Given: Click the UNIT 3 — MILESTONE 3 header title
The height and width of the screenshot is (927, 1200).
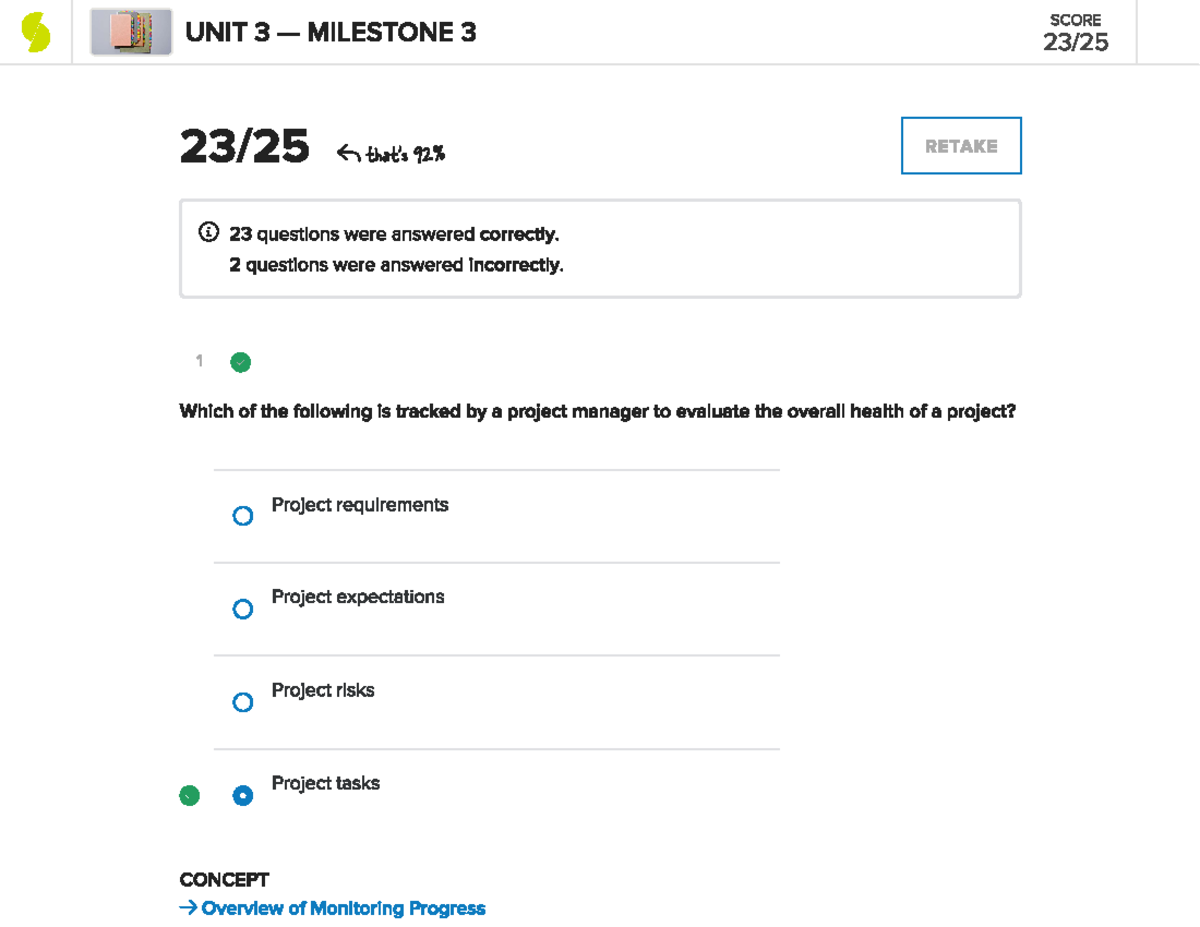Looking at the screenshot, I should point(331,32).
